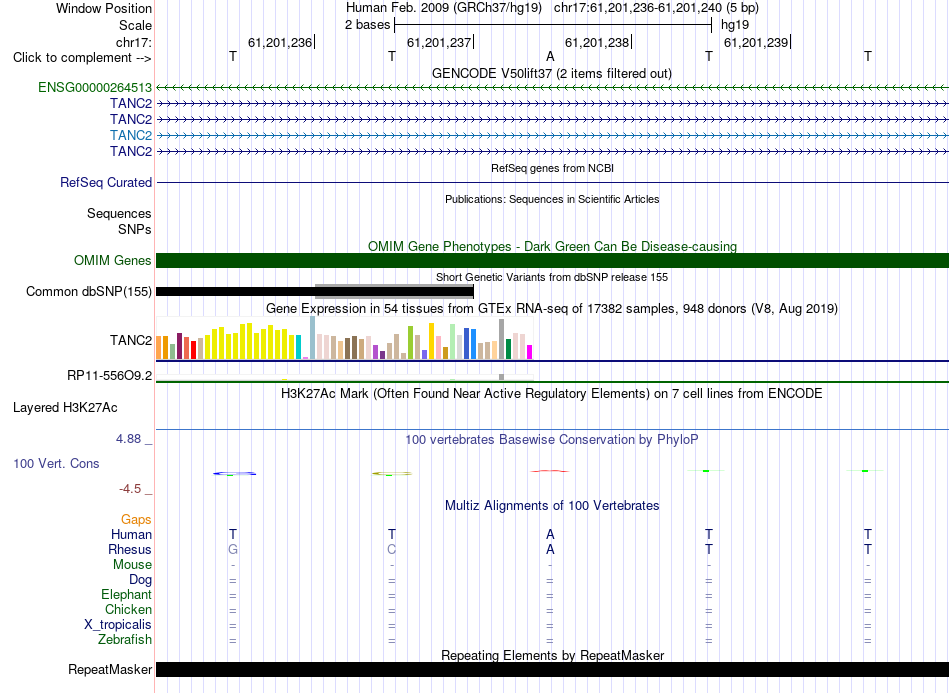Click the -4.5 conservation scale minimum
The width and height of the screenshot is (950, 693).
click(130, 489)
